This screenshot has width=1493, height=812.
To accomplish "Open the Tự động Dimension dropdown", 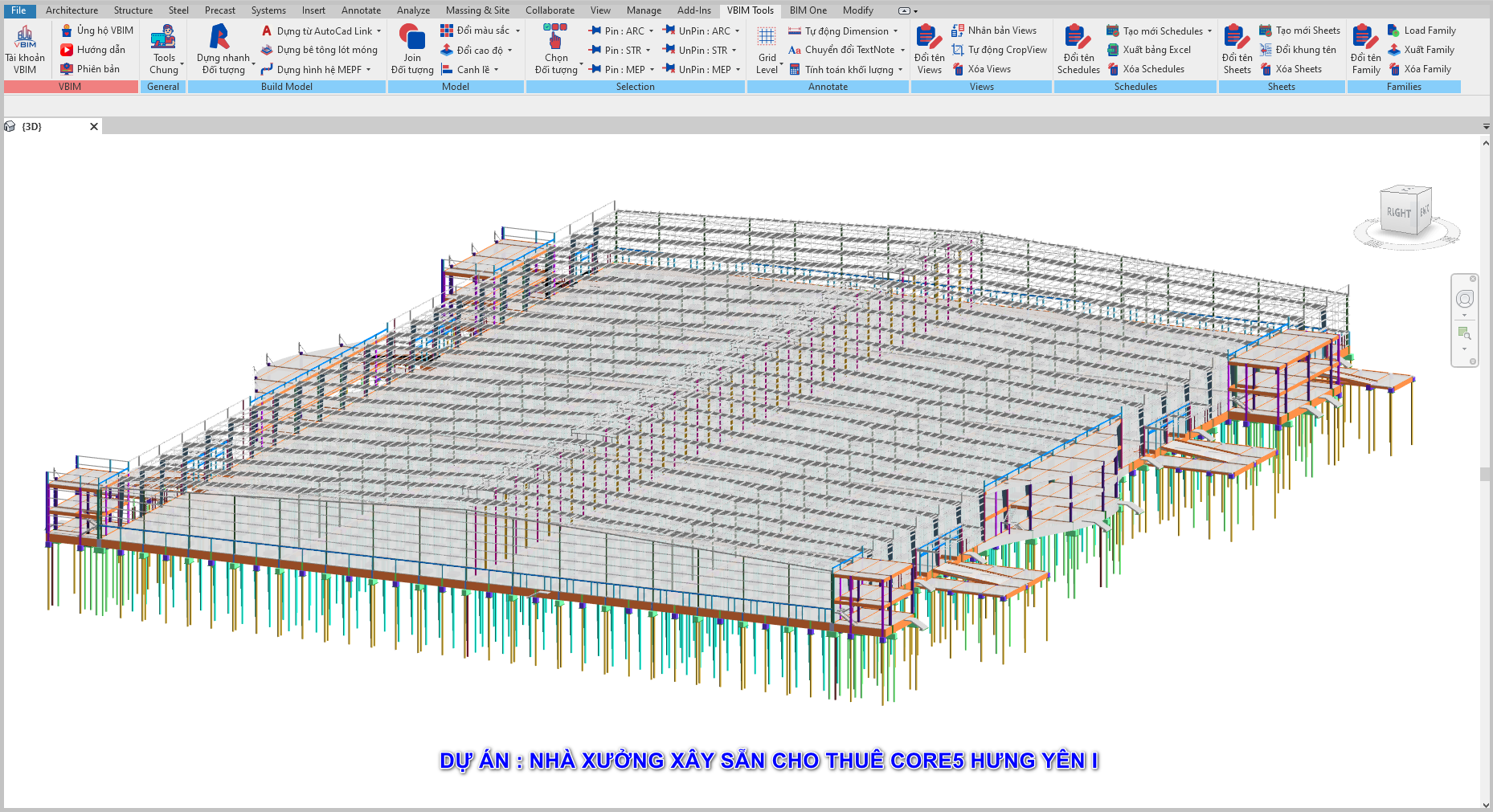I will click(x=895, y=31).
